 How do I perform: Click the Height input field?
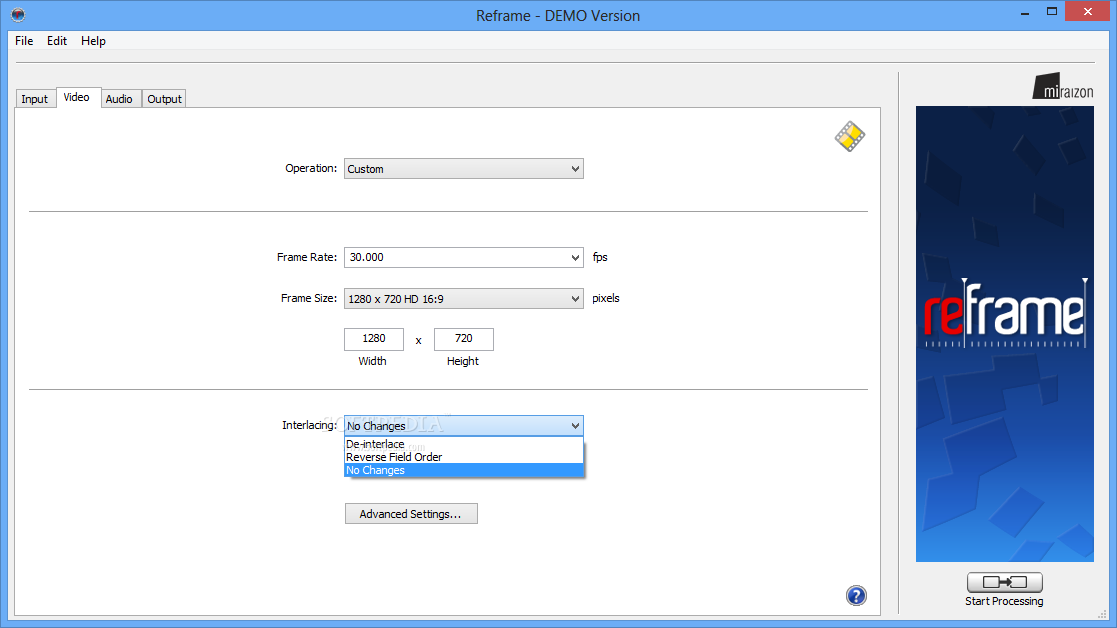point(464,339)
